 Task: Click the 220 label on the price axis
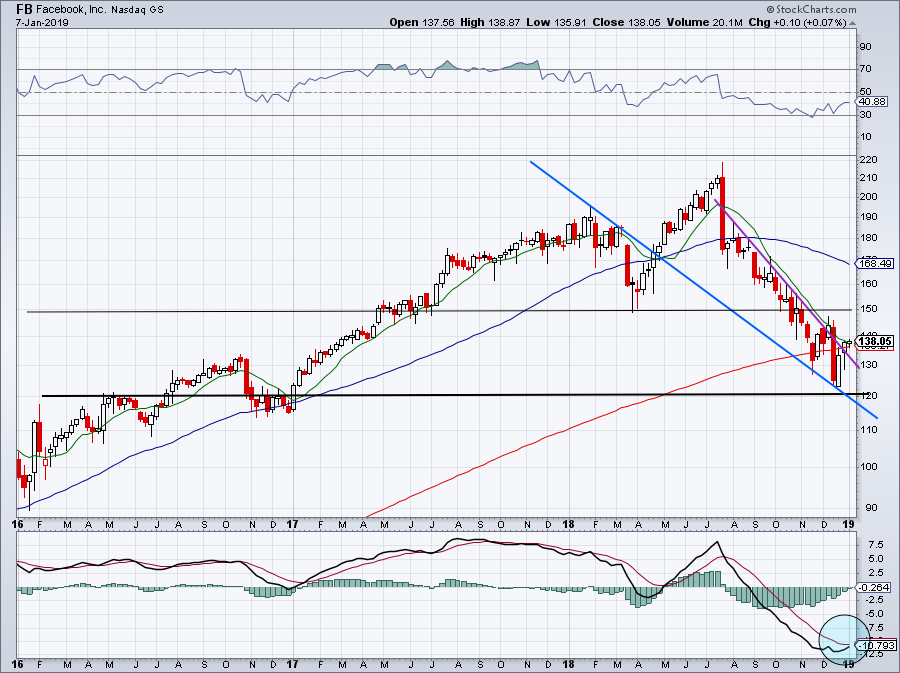(x=868, y=160)
